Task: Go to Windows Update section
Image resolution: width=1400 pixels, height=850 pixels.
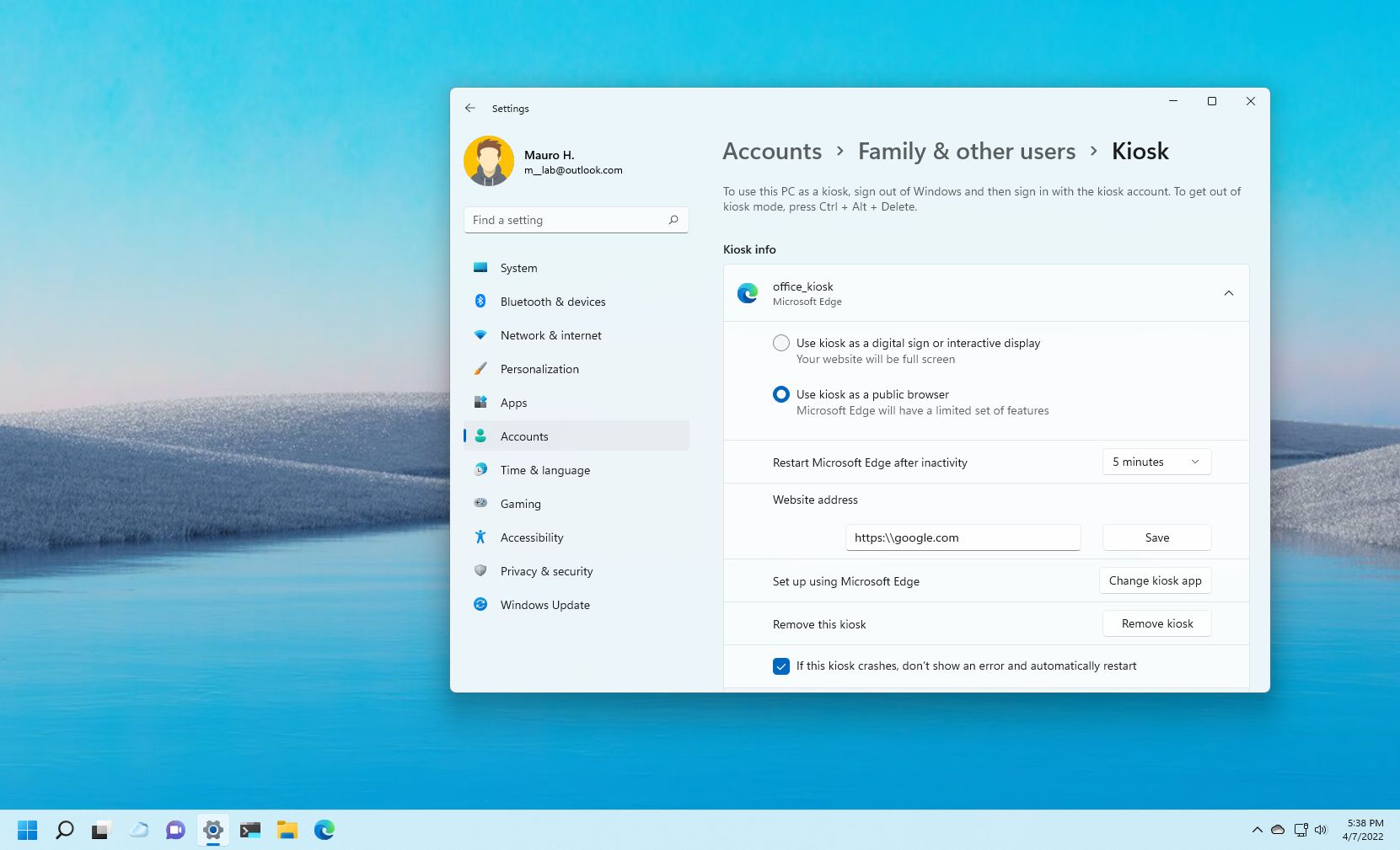Action: pyautogui.click(x=544, y=605)
